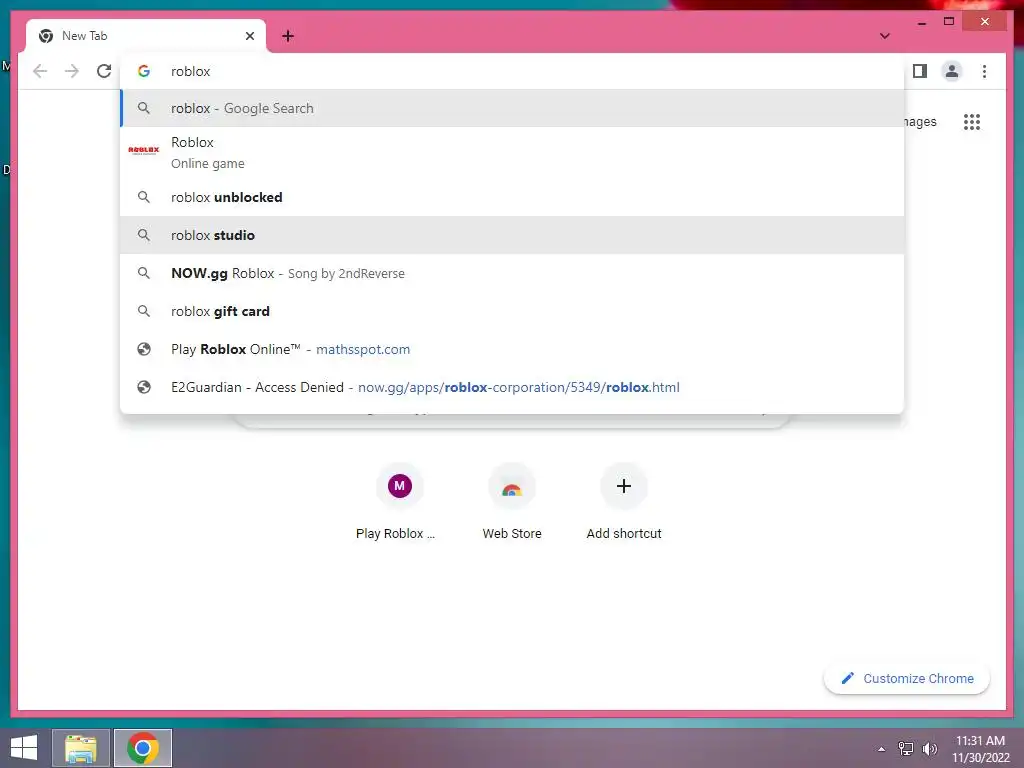Show hidden tray icons arrow
This screenshot has width=1024, height=768.
tap(881, 749)
